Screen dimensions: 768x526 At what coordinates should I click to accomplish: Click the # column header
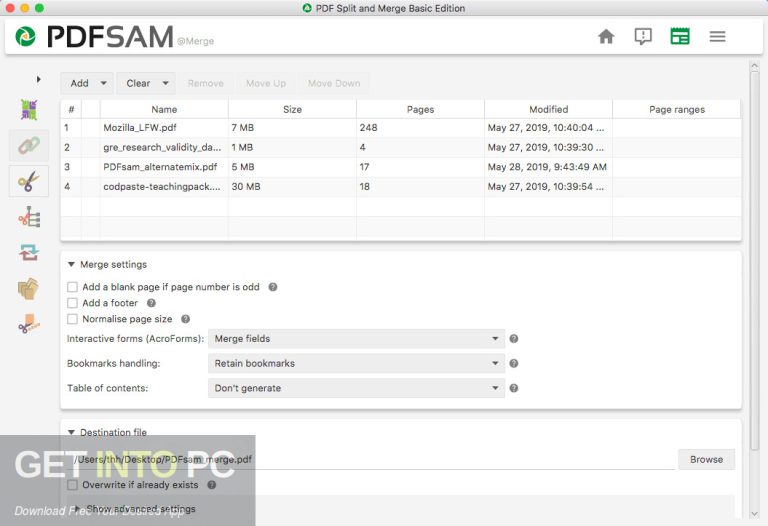pyautogui.click(x=72, y=109)
